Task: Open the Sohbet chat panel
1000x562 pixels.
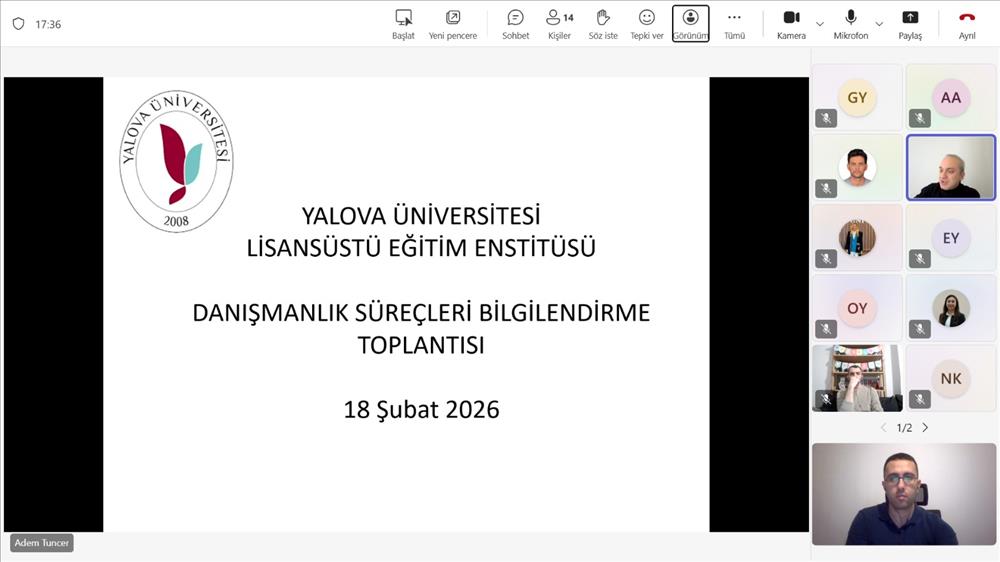Action: click(515, 24)
